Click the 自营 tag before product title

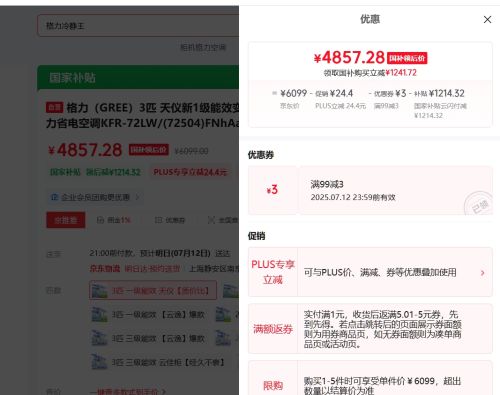tap(54, 107)
